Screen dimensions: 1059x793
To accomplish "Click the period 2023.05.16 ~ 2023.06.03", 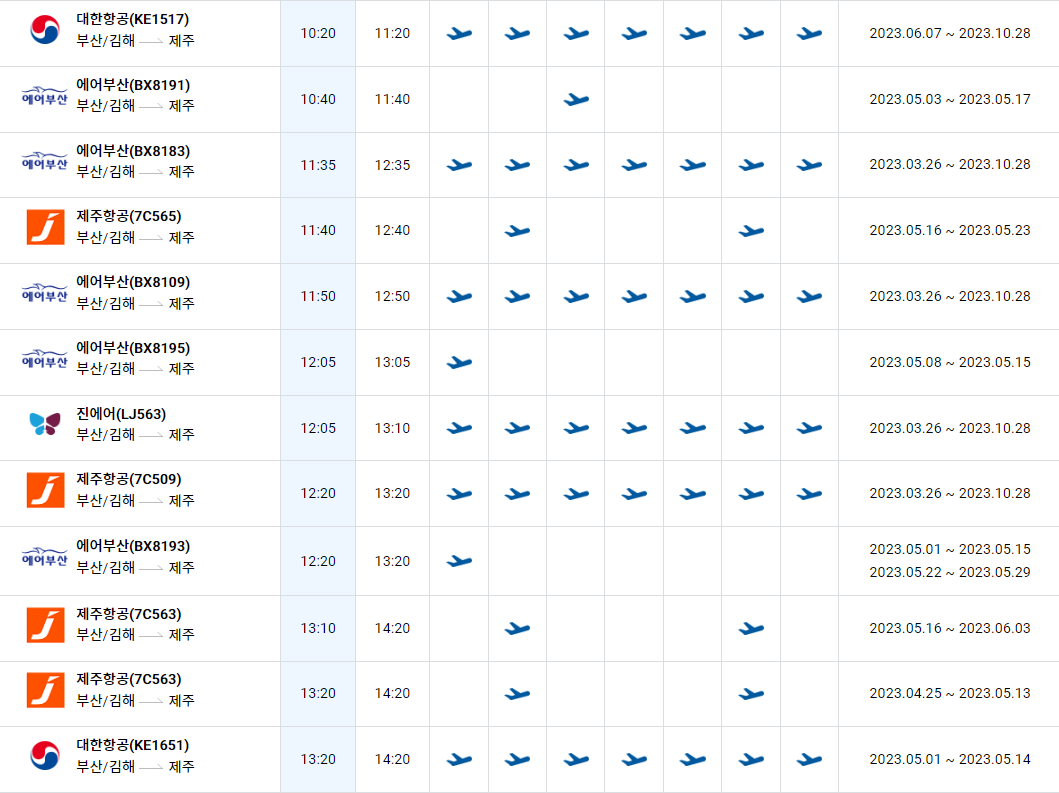I will [950, 628].
